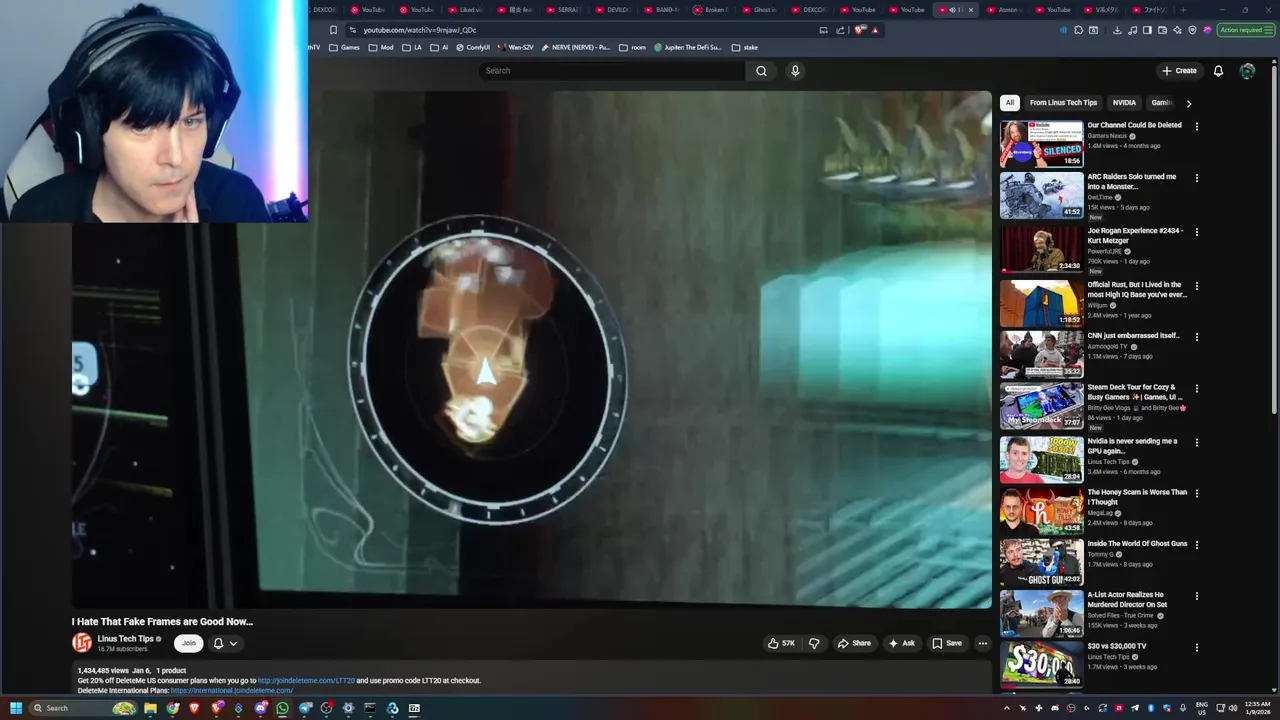
Task: Open options for CNN just embarrassed itself
Action: pyautogui.click(x=1196, y=337)
